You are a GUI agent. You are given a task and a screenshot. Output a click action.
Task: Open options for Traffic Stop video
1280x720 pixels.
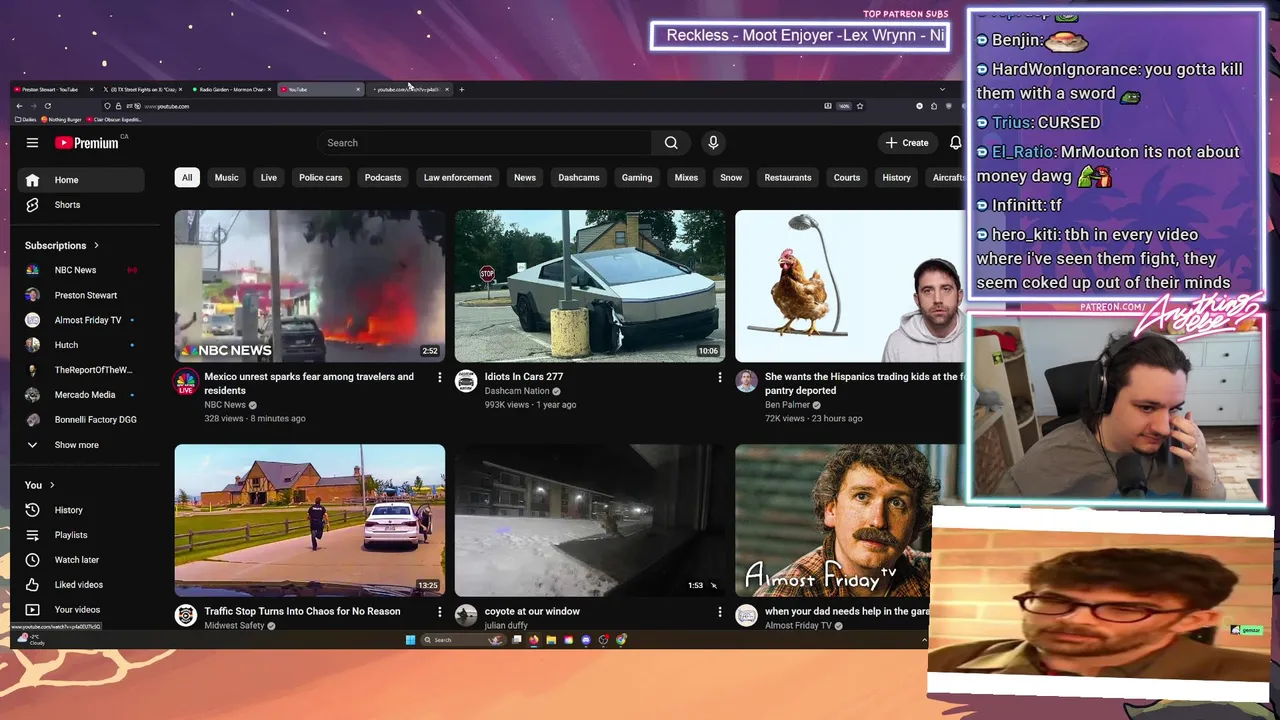(x=439, y=611)
